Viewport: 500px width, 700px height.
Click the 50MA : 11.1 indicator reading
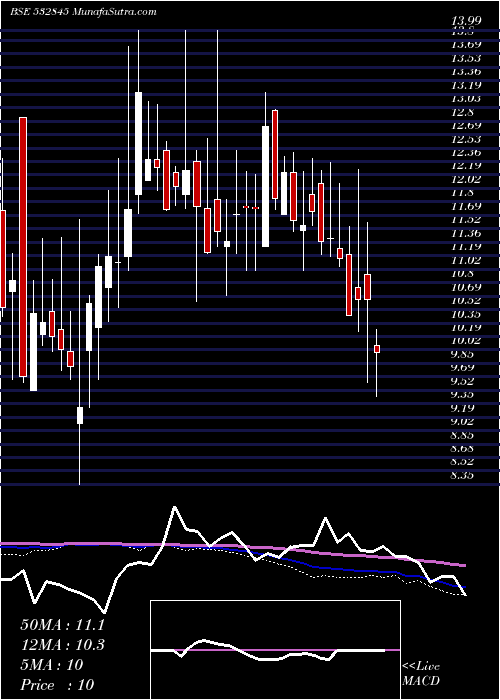62,625
